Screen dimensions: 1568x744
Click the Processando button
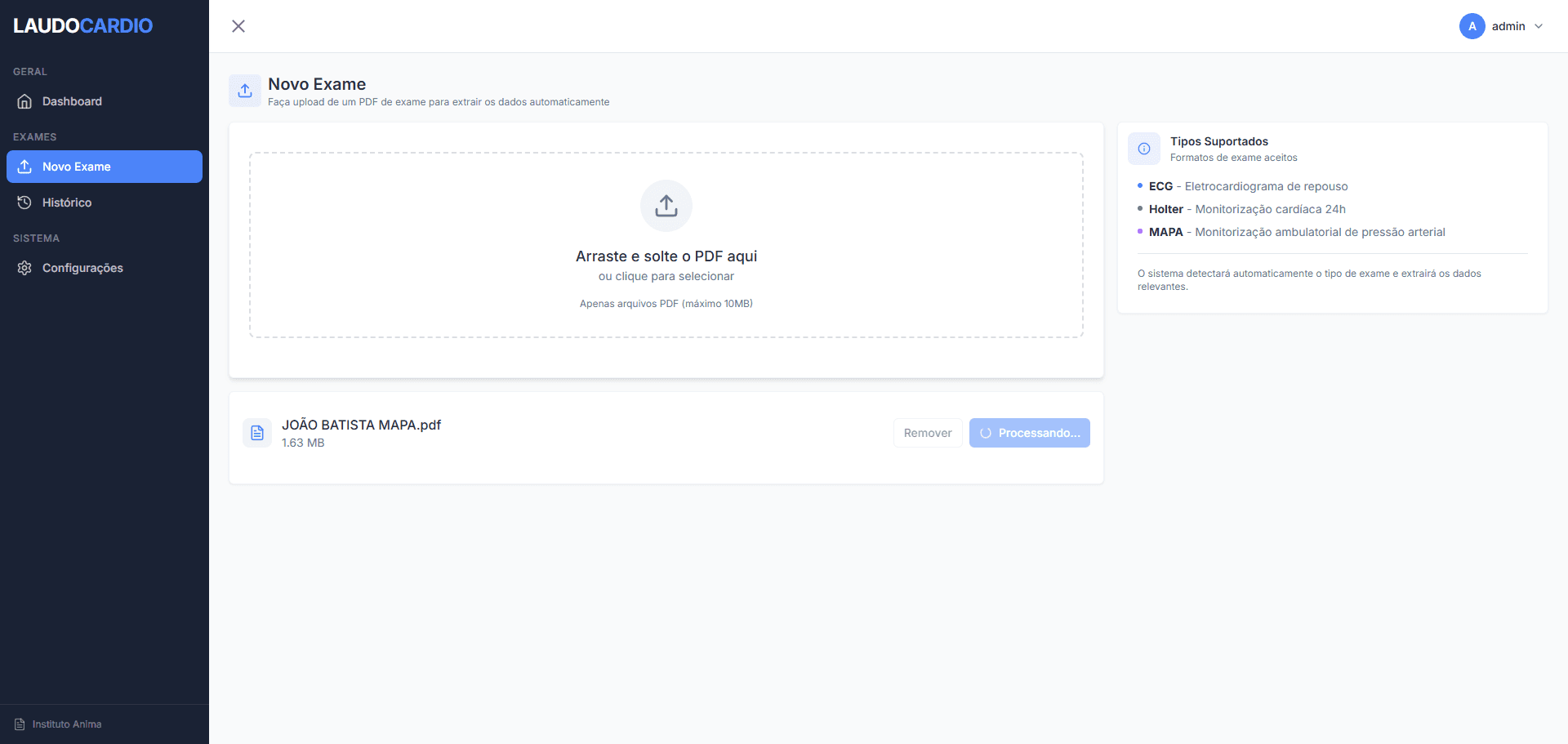1029,433
